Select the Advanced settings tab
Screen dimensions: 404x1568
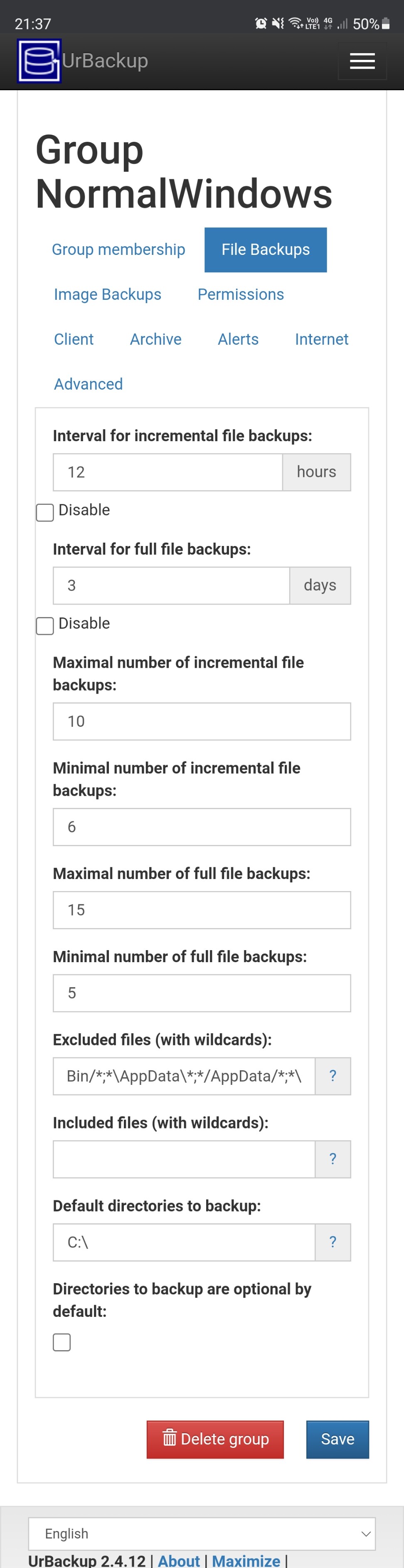88,384
